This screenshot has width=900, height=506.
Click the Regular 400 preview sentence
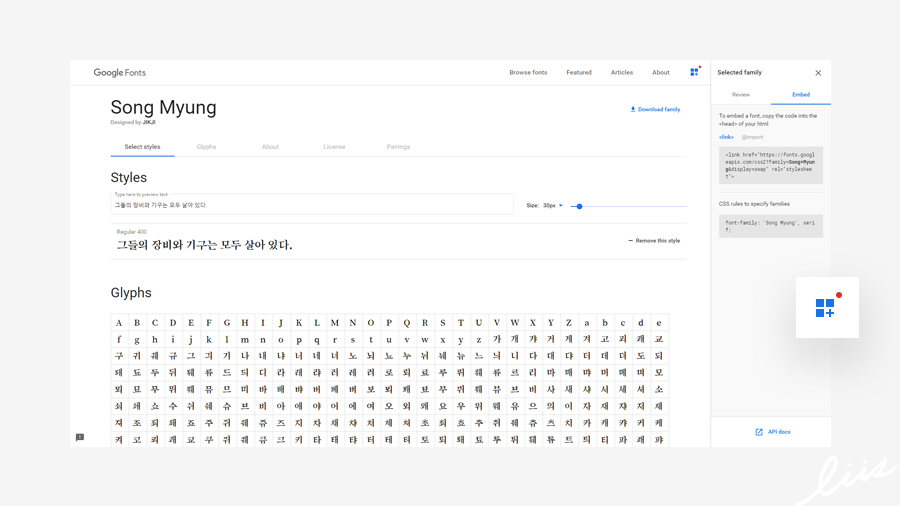(204, 245)
